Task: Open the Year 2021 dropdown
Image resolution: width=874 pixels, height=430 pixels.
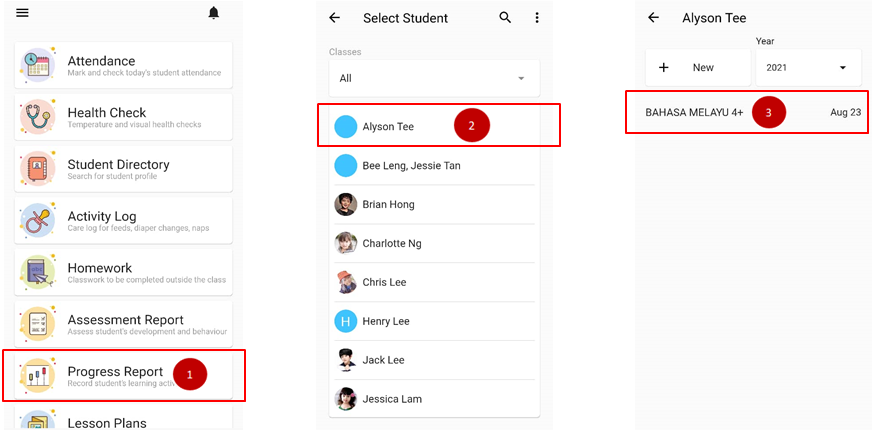Action: pyautogui.click(x=806, y=67)
